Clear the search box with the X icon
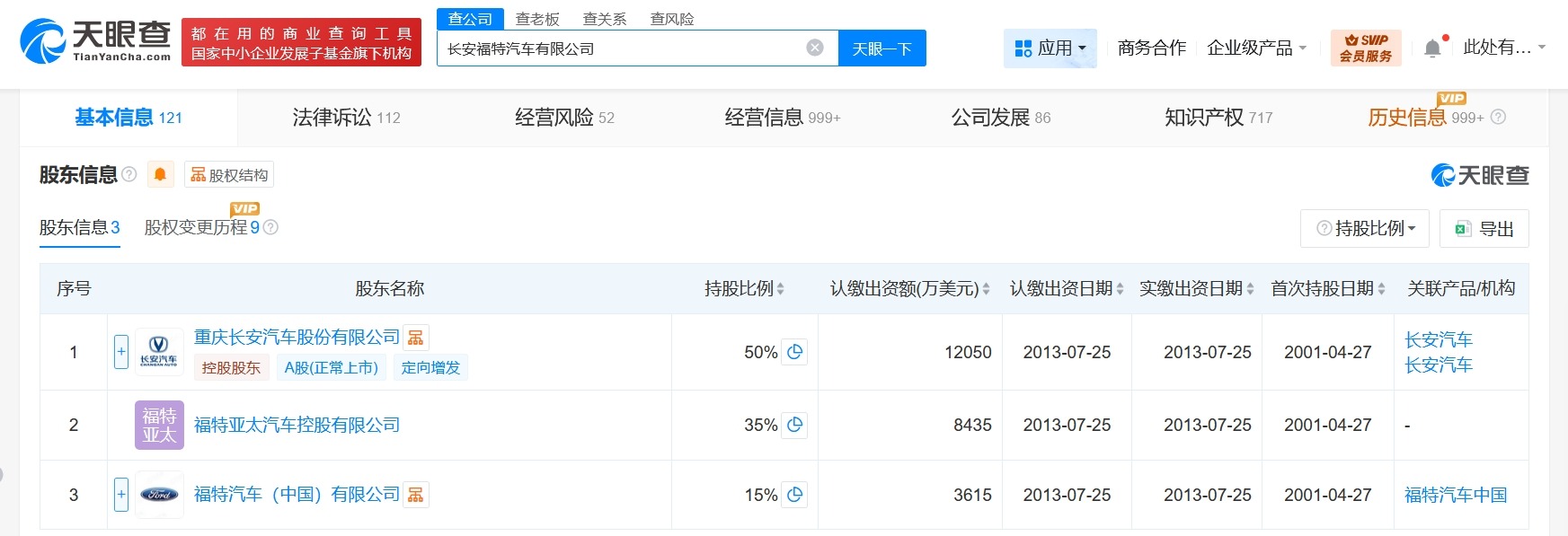 (815, 48)
